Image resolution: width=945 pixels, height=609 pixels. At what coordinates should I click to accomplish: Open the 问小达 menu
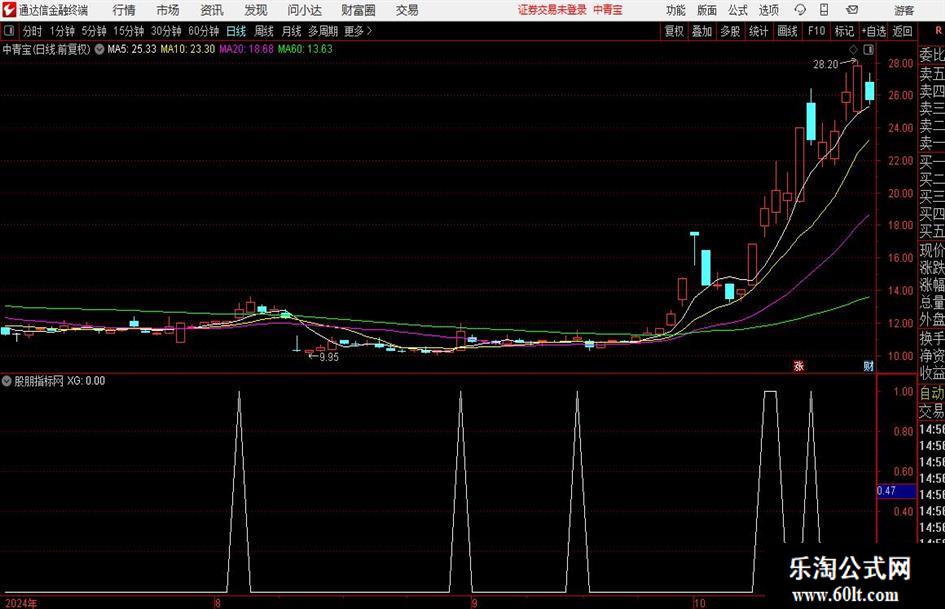coord(304,10)
